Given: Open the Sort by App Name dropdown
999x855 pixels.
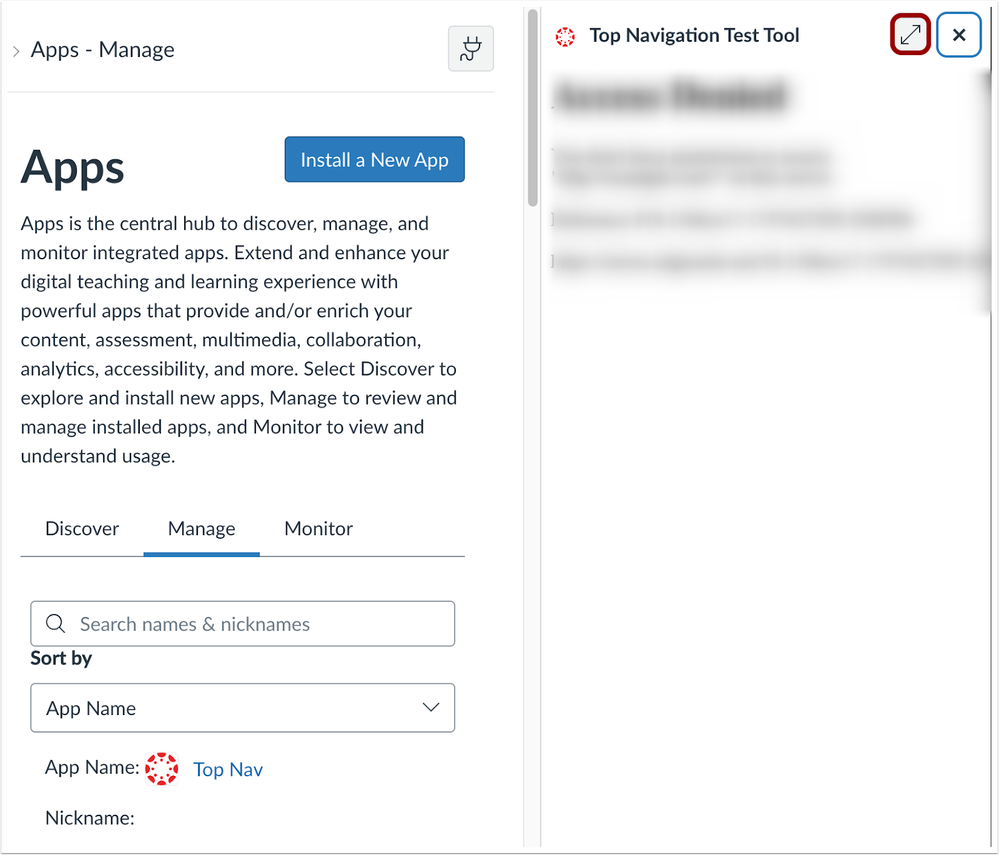Looking at the screenshot, I should pos(243,708).
